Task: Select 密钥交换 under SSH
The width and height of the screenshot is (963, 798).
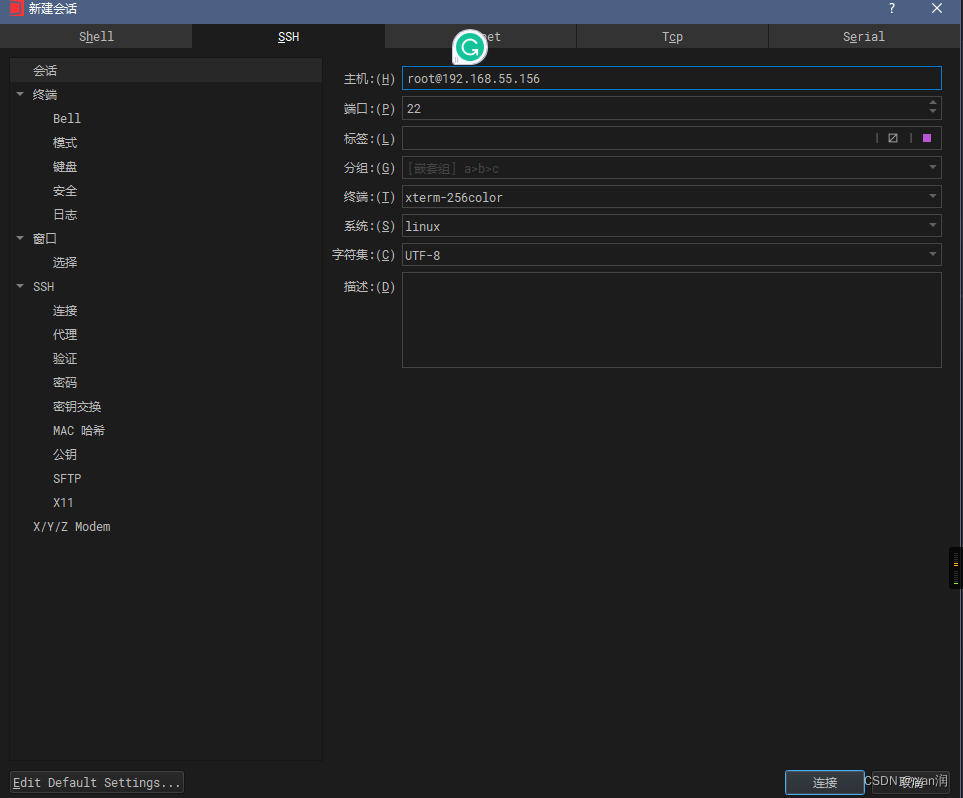Action: pos(77,406)
